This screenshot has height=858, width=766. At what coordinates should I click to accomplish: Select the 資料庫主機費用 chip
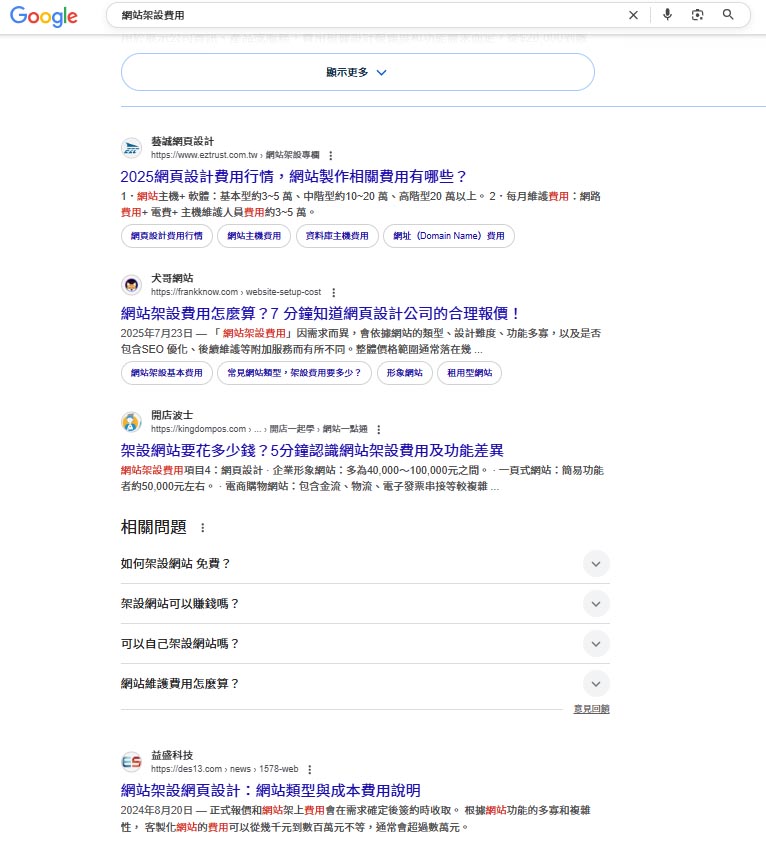click(x=337, y=236)
